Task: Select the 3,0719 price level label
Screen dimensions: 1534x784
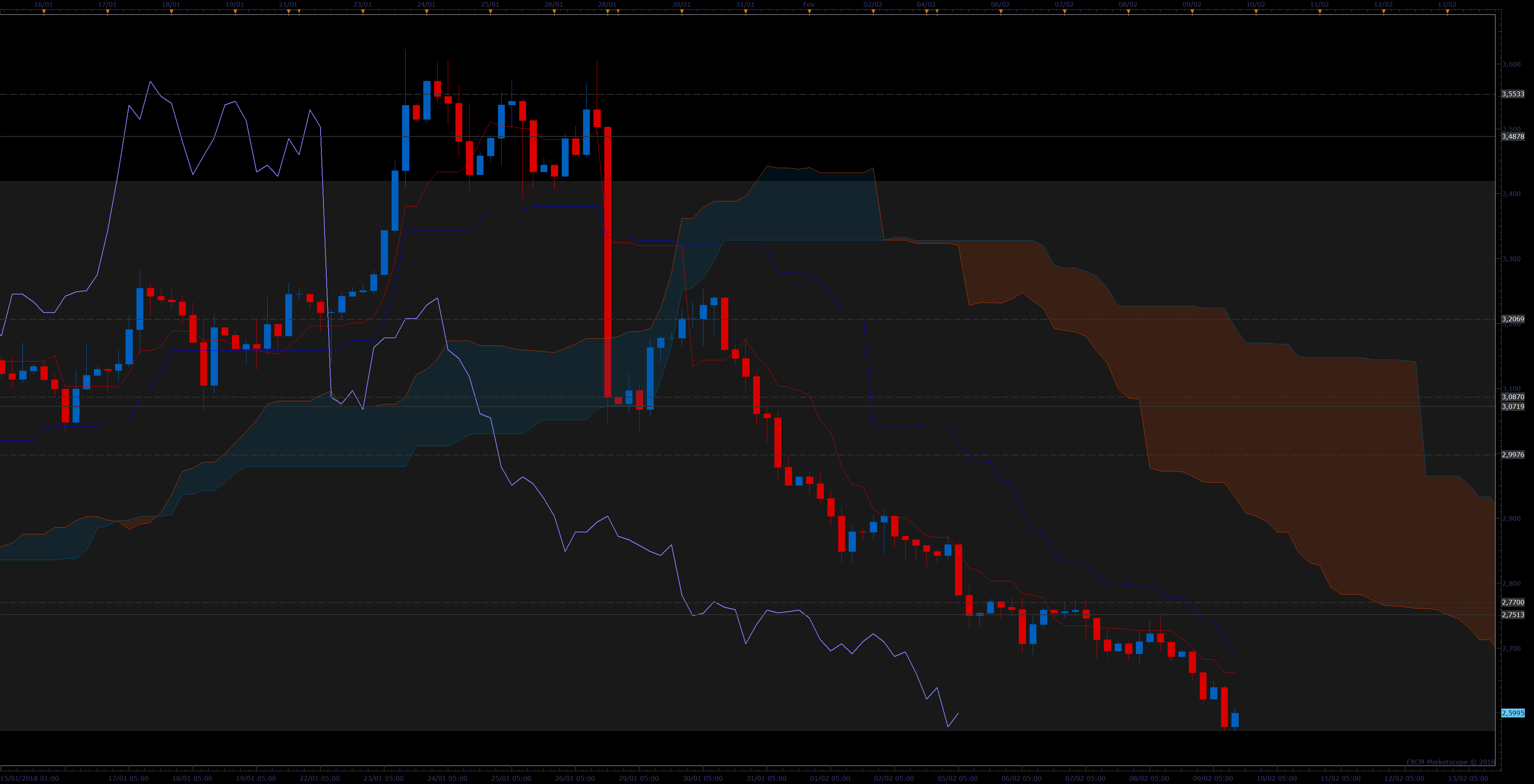Action: (x=1513, y=406)
